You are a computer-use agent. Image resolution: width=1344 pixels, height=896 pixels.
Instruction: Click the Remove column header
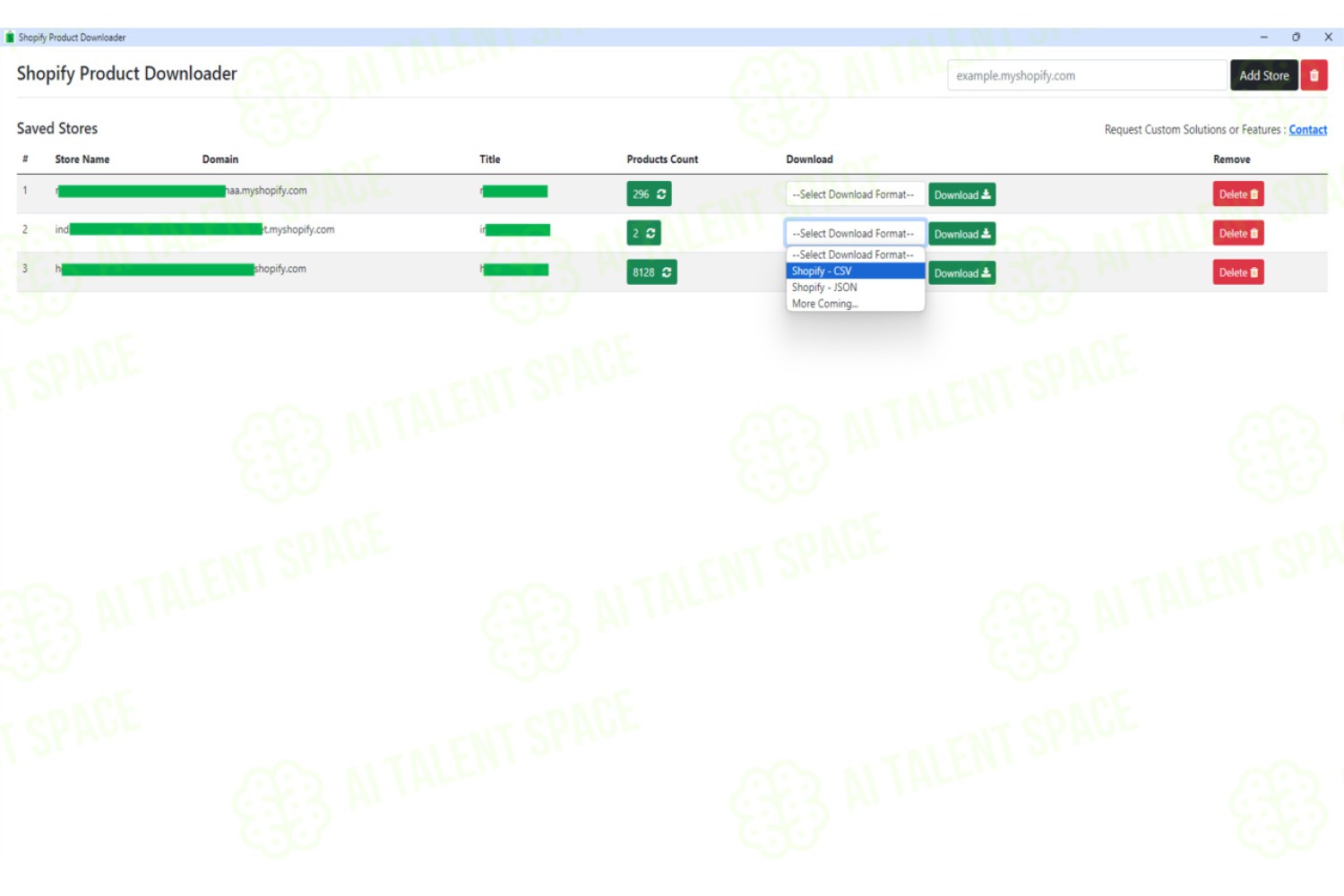click(1232, 159)
